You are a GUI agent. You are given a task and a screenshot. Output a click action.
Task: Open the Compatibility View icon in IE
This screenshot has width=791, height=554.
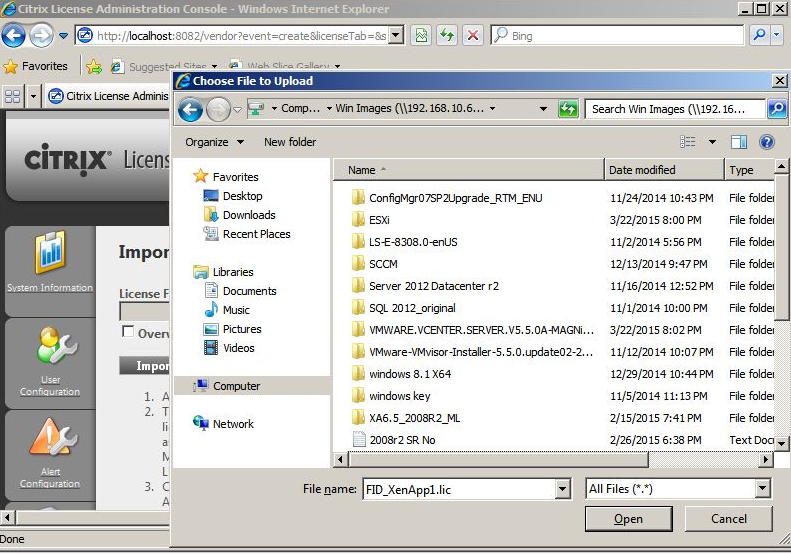[421, 35]
